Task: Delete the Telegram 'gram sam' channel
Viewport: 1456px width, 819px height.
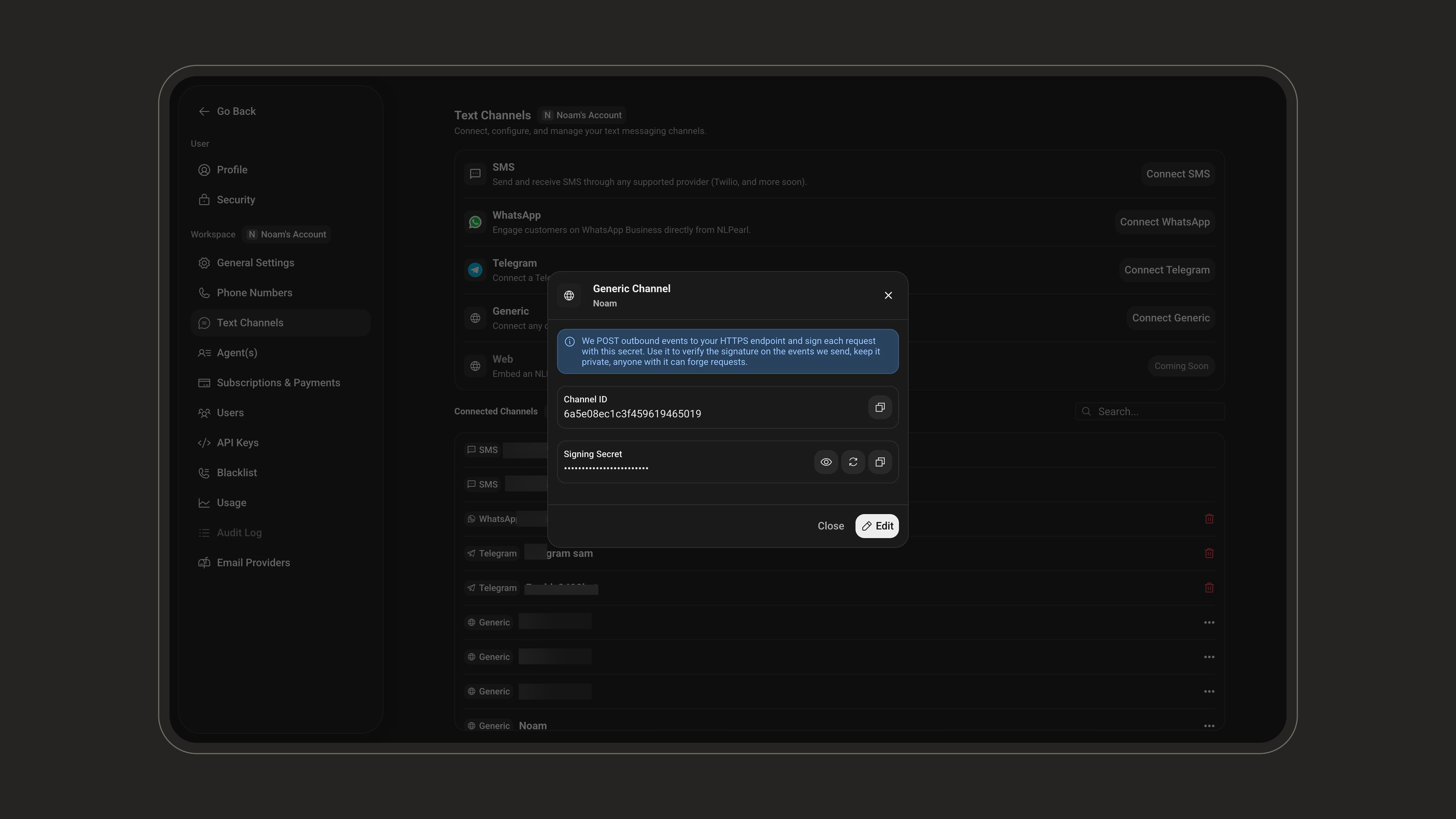Action: point(1209,553)
